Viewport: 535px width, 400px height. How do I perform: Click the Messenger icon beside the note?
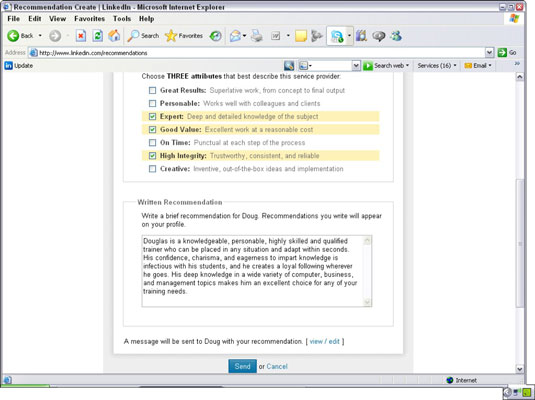coord(317,35)
